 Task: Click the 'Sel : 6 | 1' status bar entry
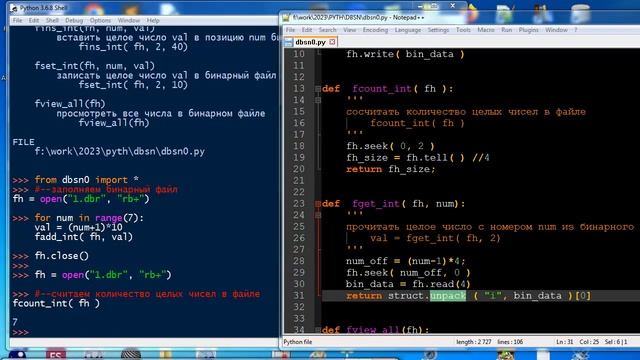tap(616, 342)
